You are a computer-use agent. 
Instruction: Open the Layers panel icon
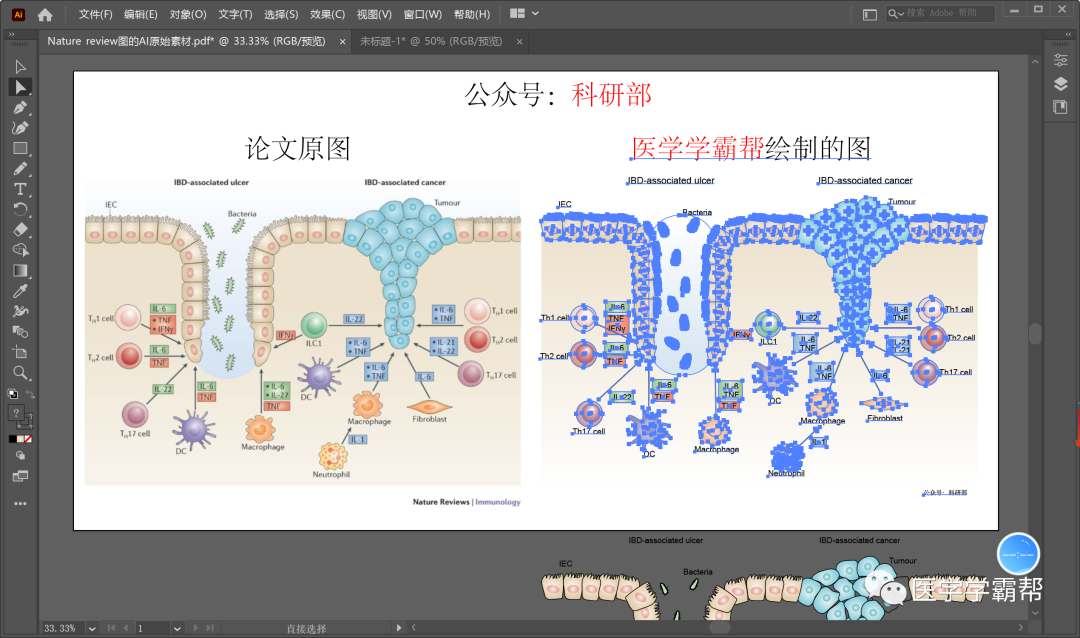pyautogui.click(x=1061, y=84)
